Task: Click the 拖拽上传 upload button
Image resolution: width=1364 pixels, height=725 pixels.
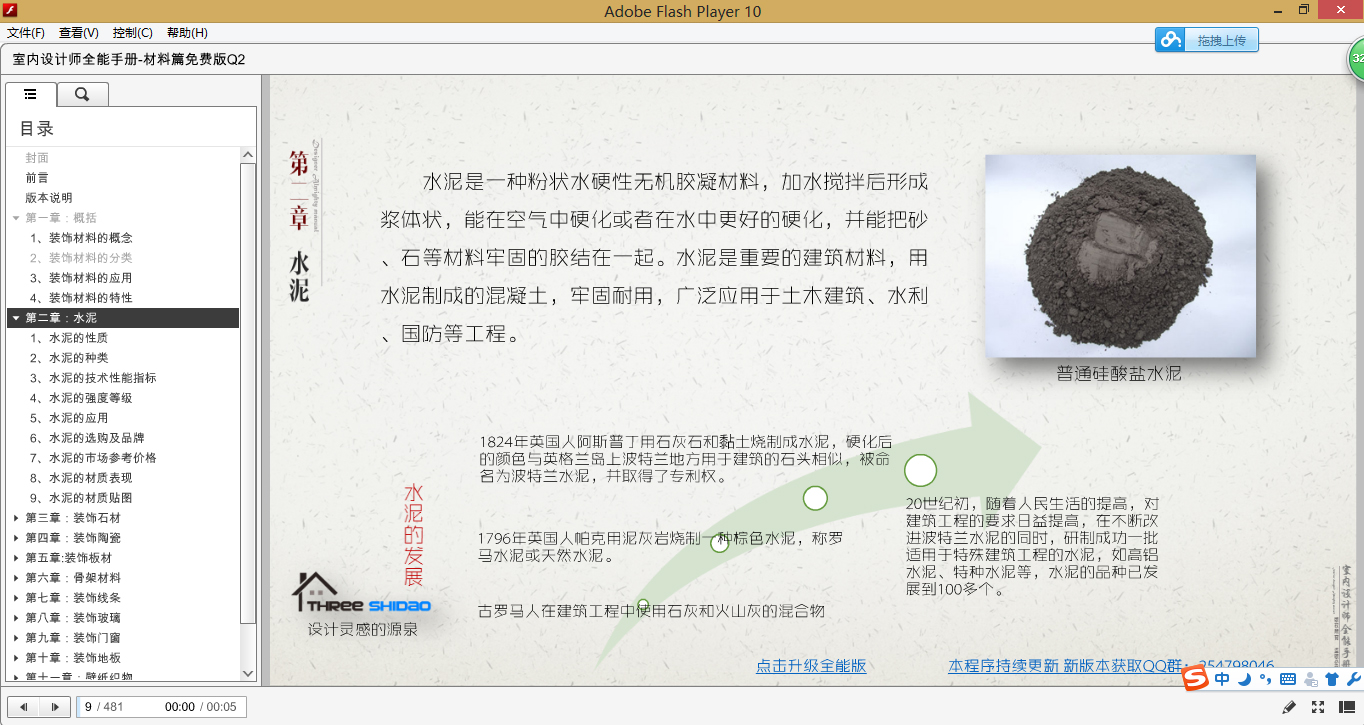Action: click(1221, 40)
